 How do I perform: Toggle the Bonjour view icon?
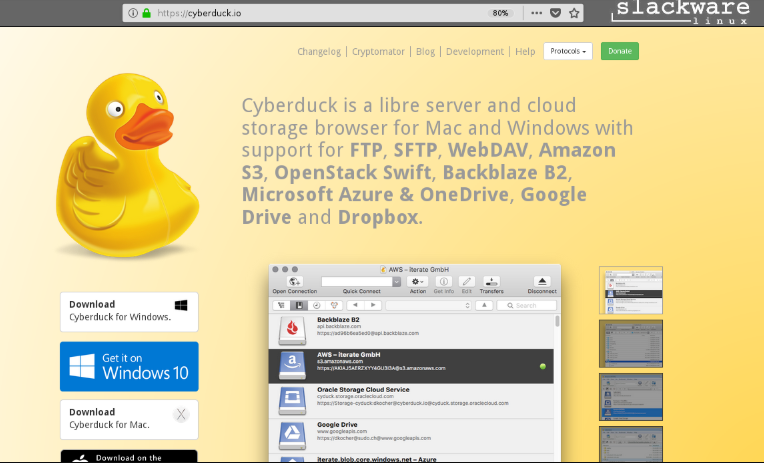pyautogui.click(x=334, y=306)
